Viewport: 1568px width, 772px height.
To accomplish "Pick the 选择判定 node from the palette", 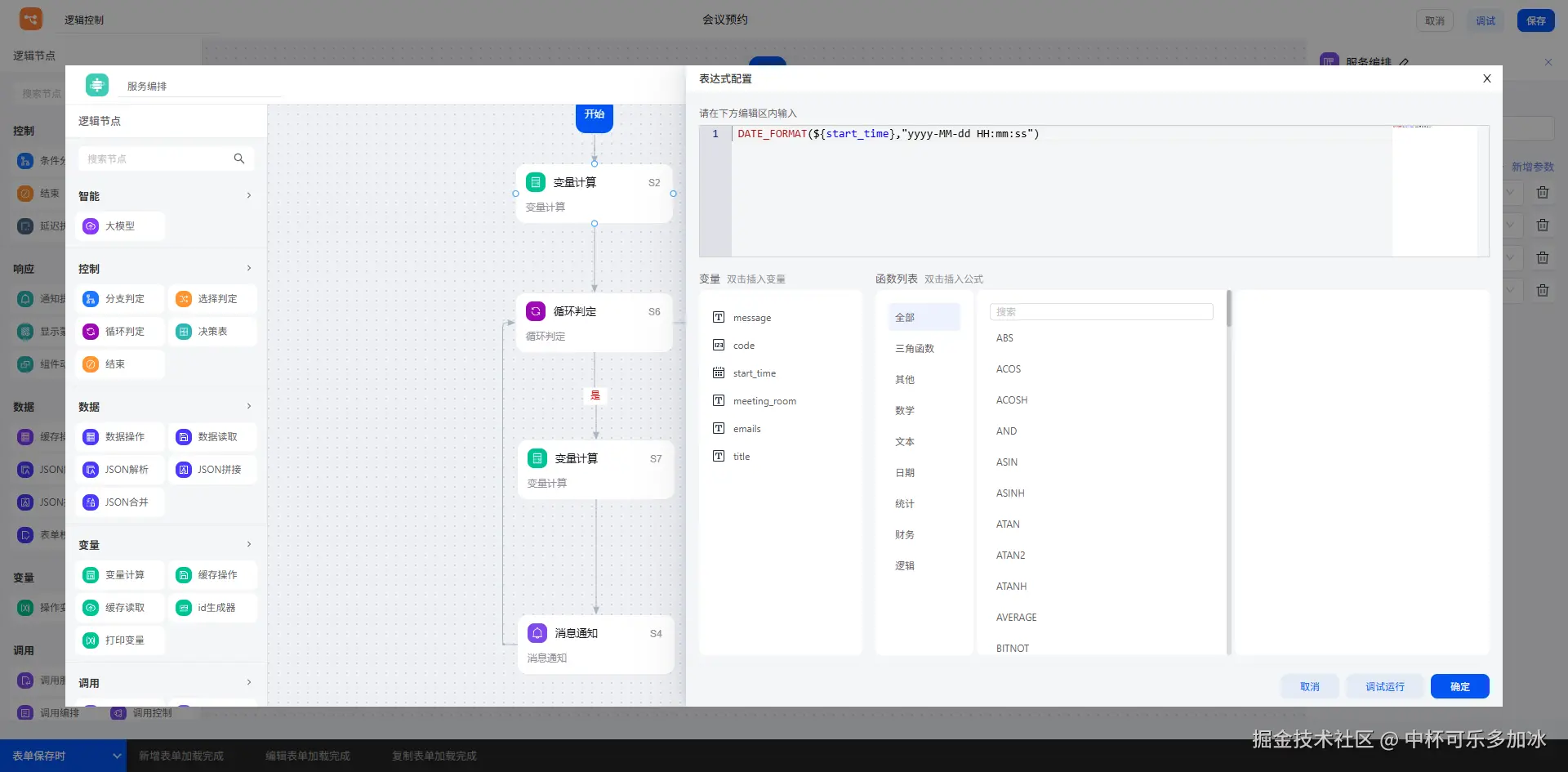I will click(x=213, y=299).
